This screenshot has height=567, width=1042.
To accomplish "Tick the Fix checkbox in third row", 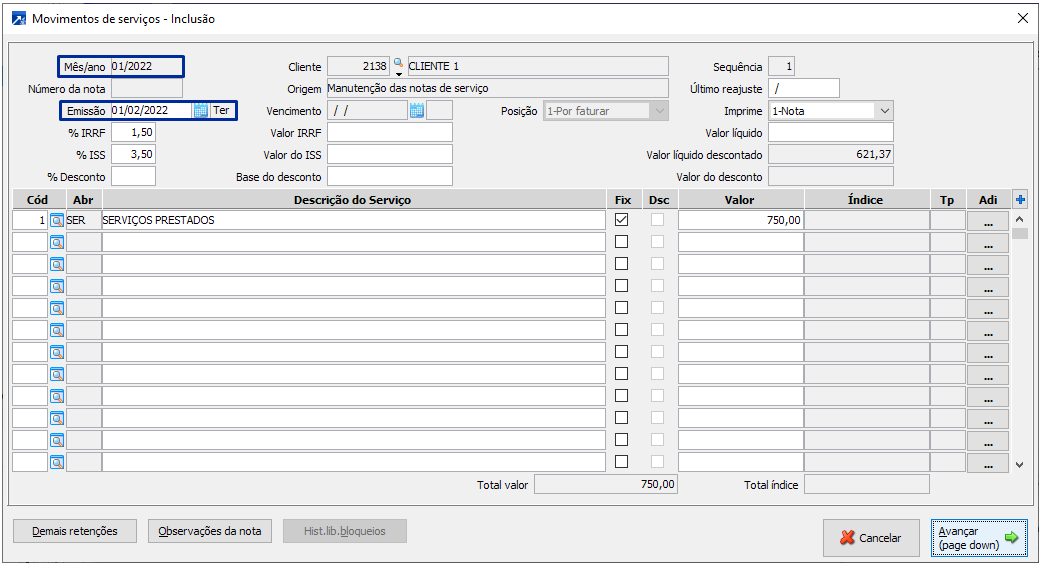I will coord(622,264).
